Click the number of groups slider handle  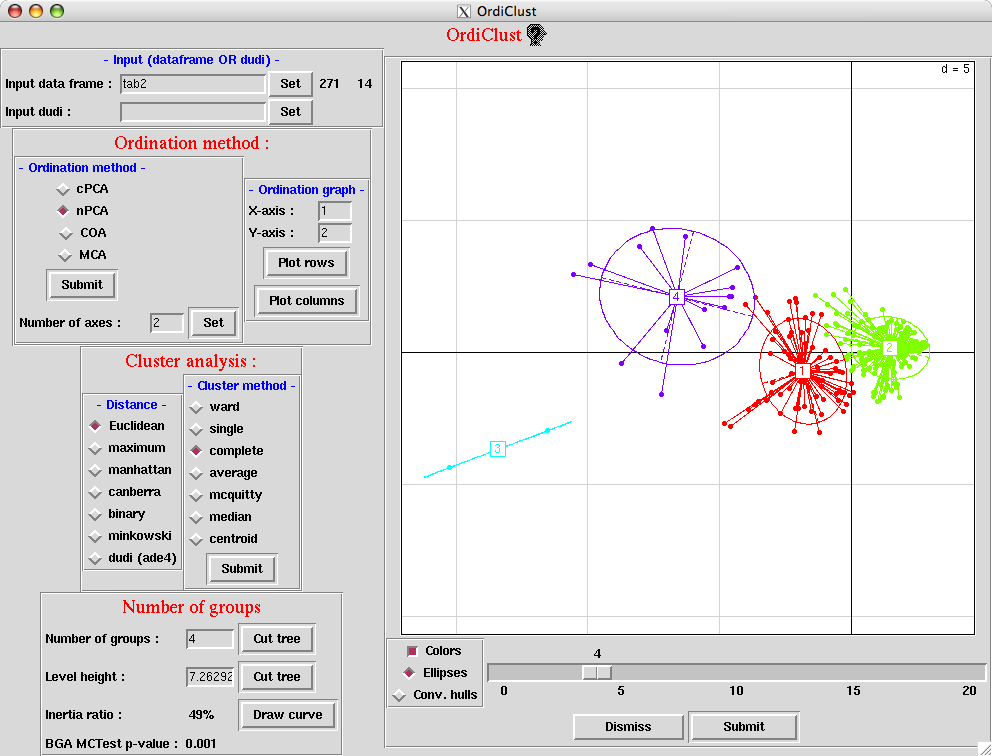pyautogui.click(x=597, y=673)
